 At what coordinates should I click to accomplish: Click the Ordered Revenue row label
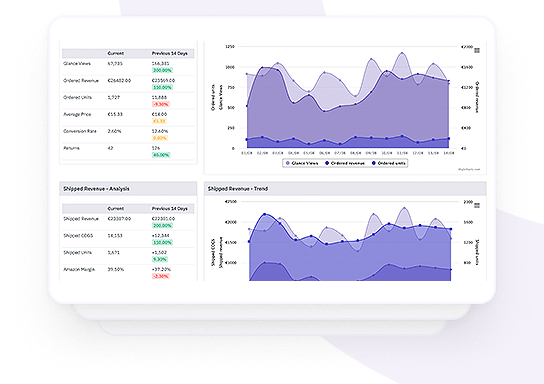[x=81, y=80]
